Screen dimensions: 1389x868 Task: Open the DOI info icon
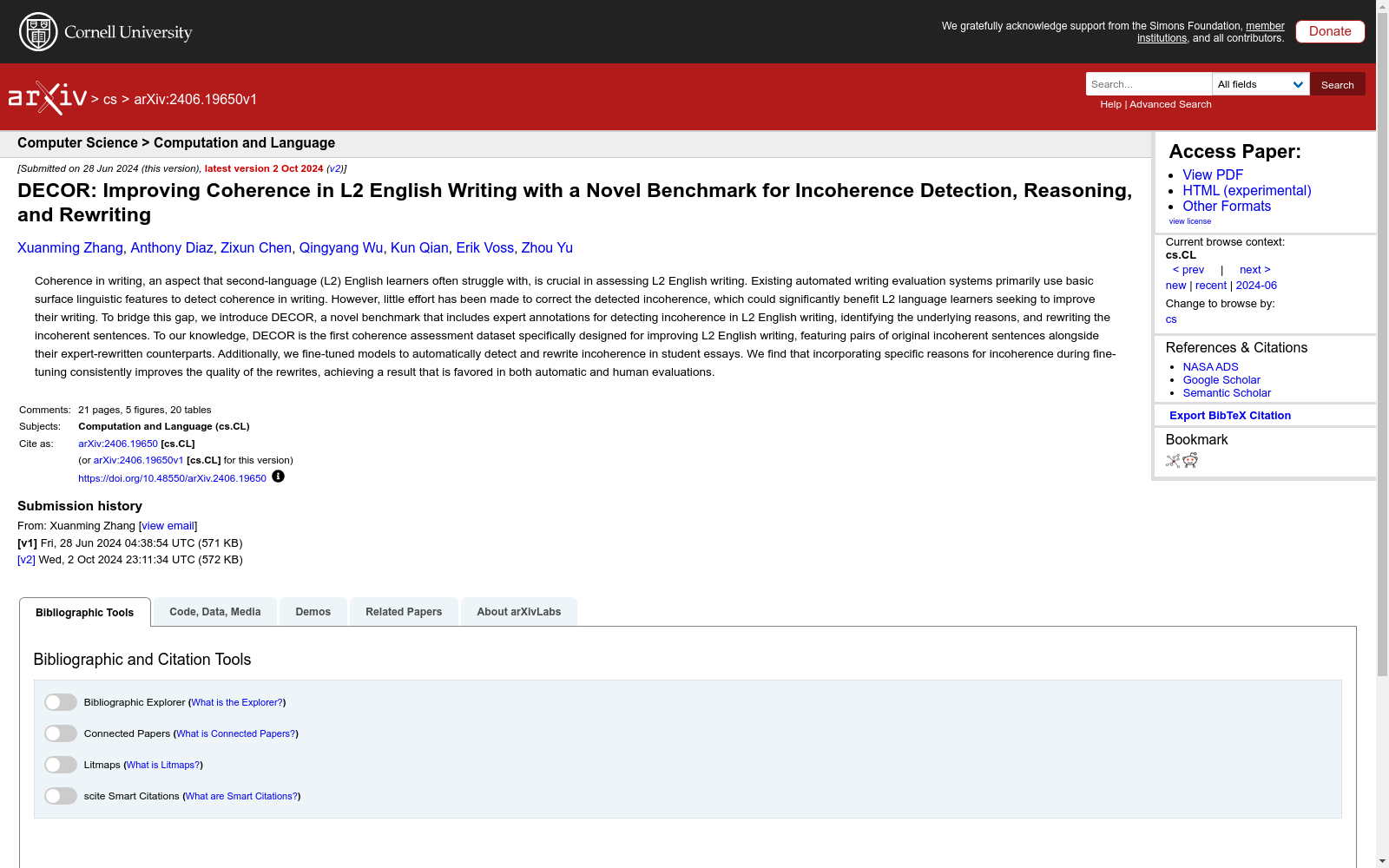pyautogui.click(x=278, y=477)
